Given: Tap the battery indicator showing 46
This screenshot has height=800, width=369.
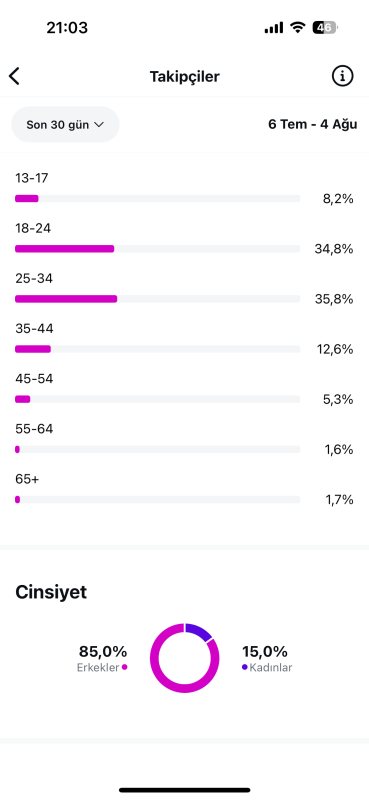Looking at the screenshot, I should click(325, 28).
